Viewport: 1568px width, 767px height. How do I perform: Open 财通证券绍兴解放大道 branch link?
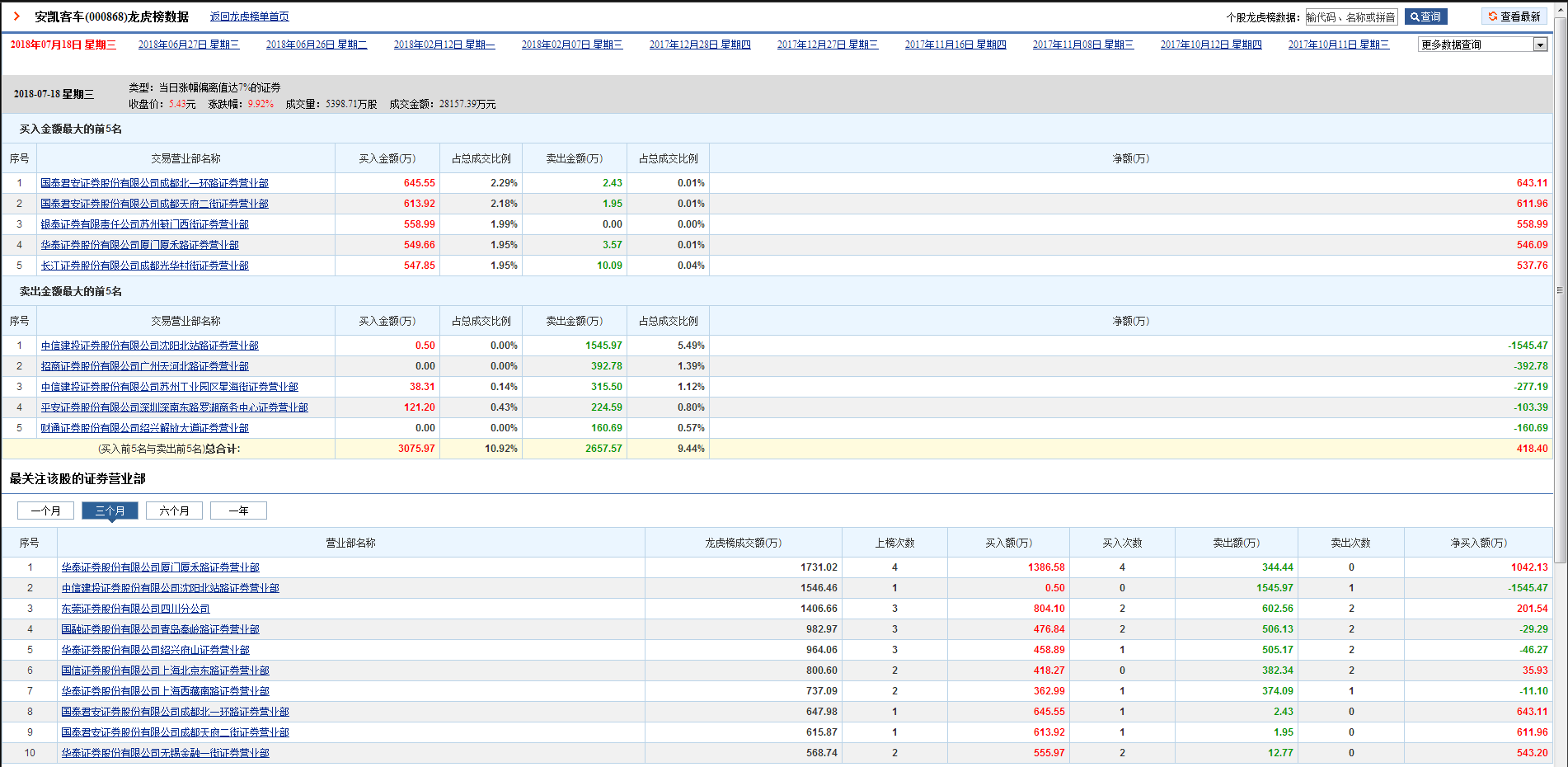pos(144,428)
